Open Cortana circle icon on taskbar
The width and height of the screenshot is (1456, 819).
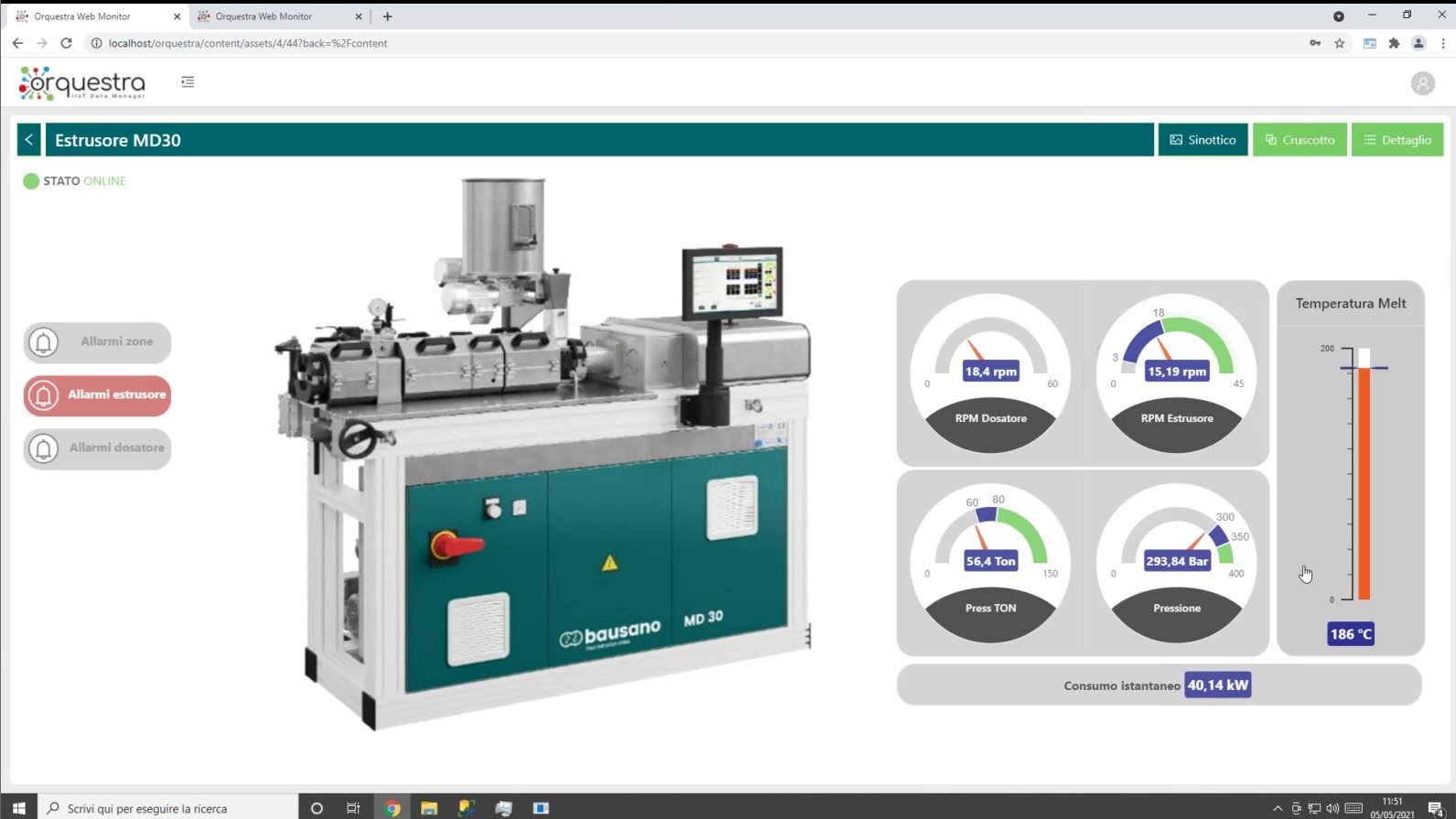(317, 808)
